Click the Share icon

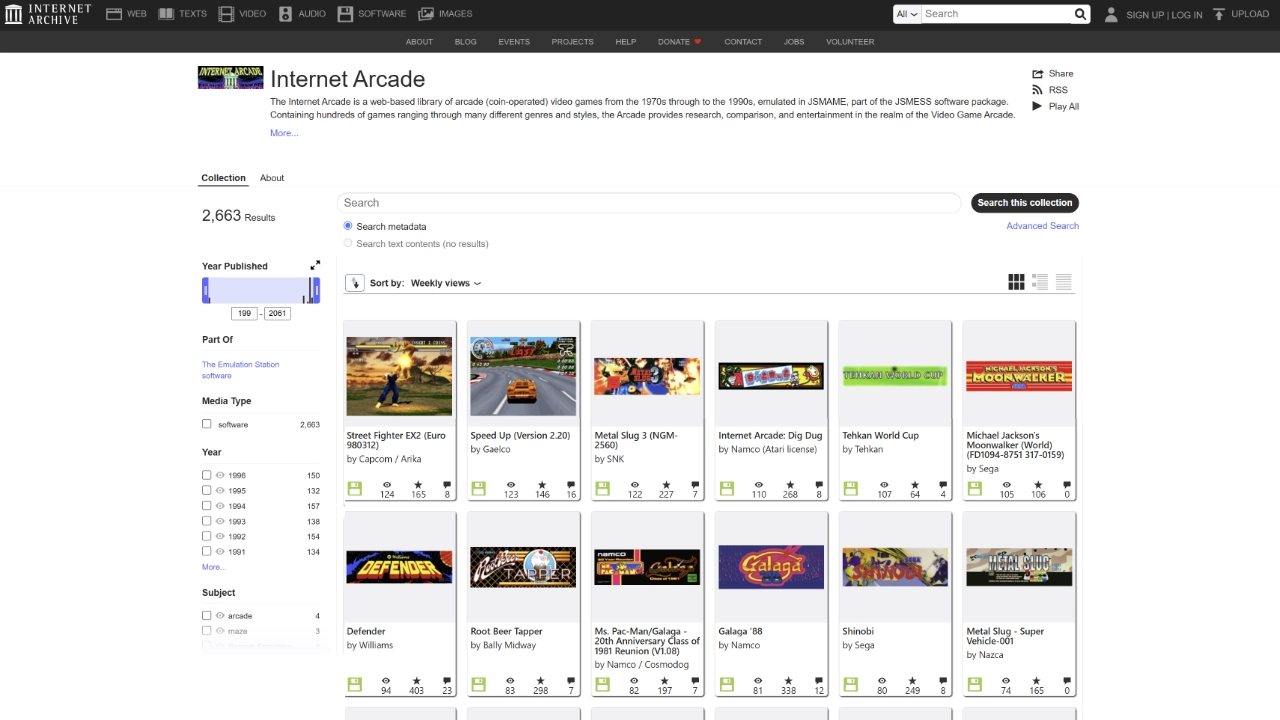pos(1038,74)
